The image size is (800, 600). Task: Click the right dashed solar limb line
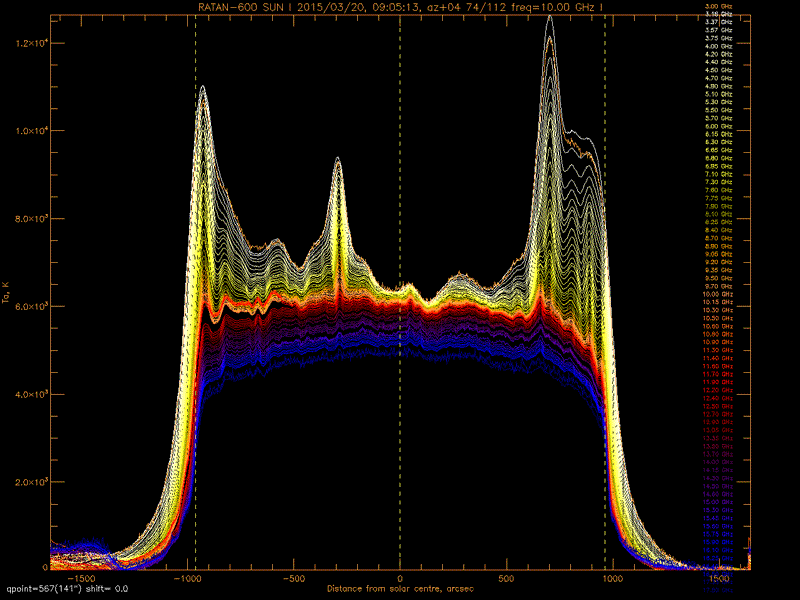click(604, 300)
